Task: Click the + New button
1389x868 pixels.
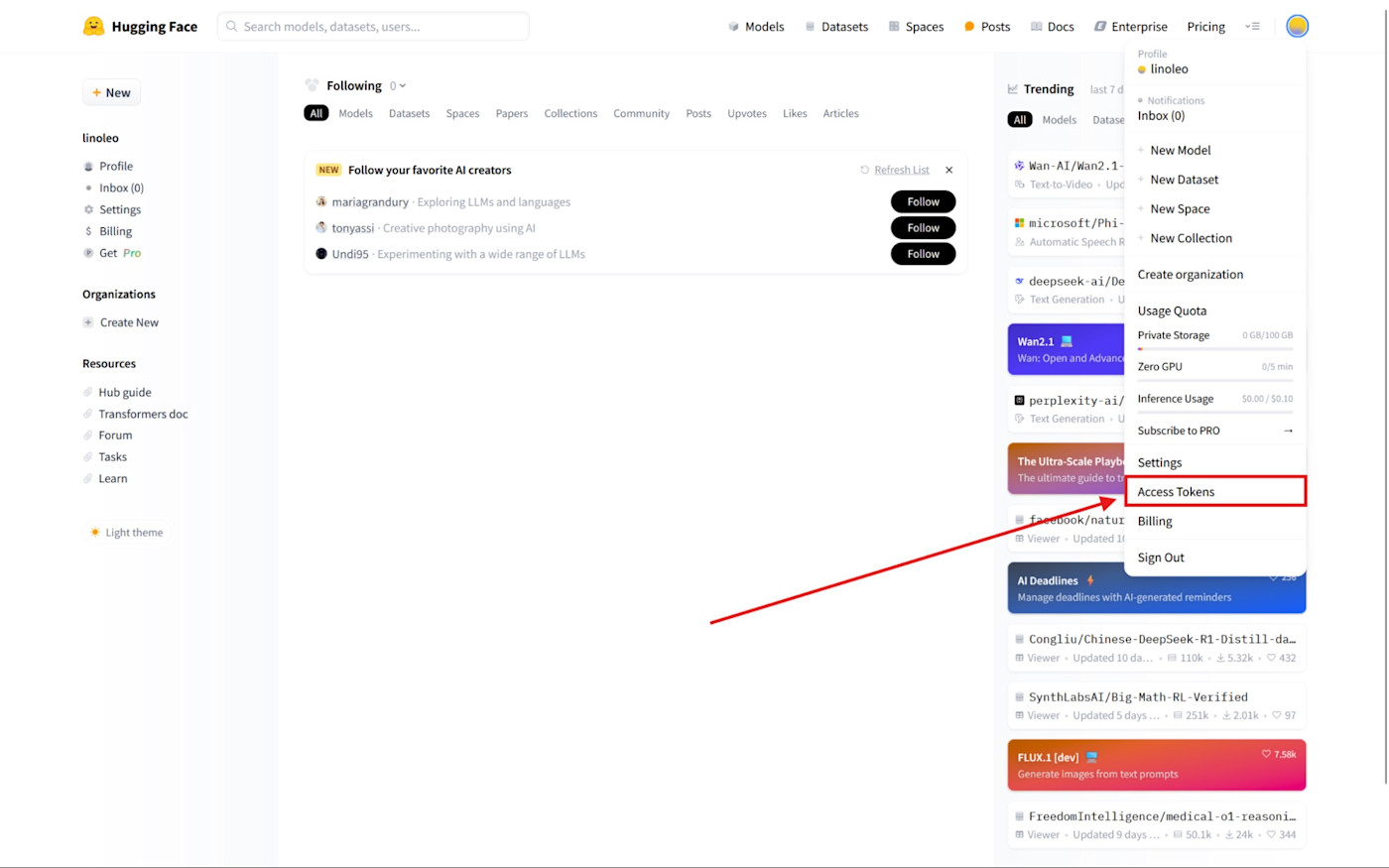Action: [111, 92]
